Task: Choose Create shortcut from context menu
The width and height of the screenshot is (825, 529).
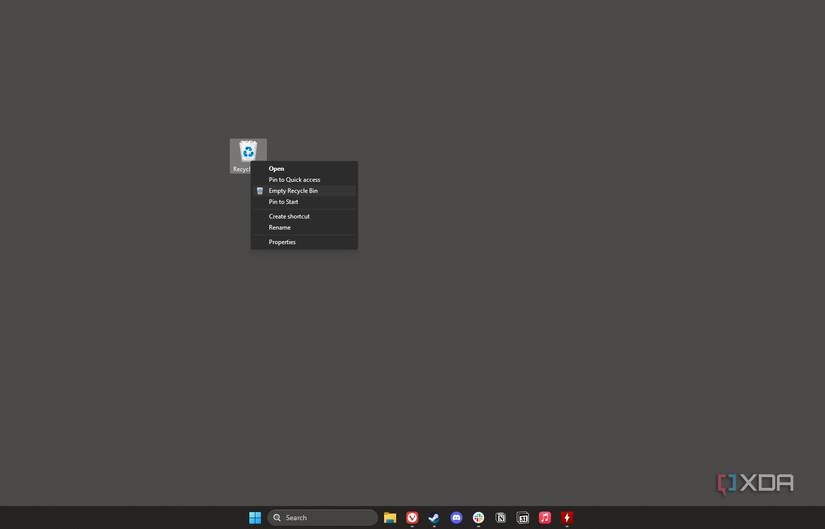Action: pyautogui.click(x=304, y=216)
